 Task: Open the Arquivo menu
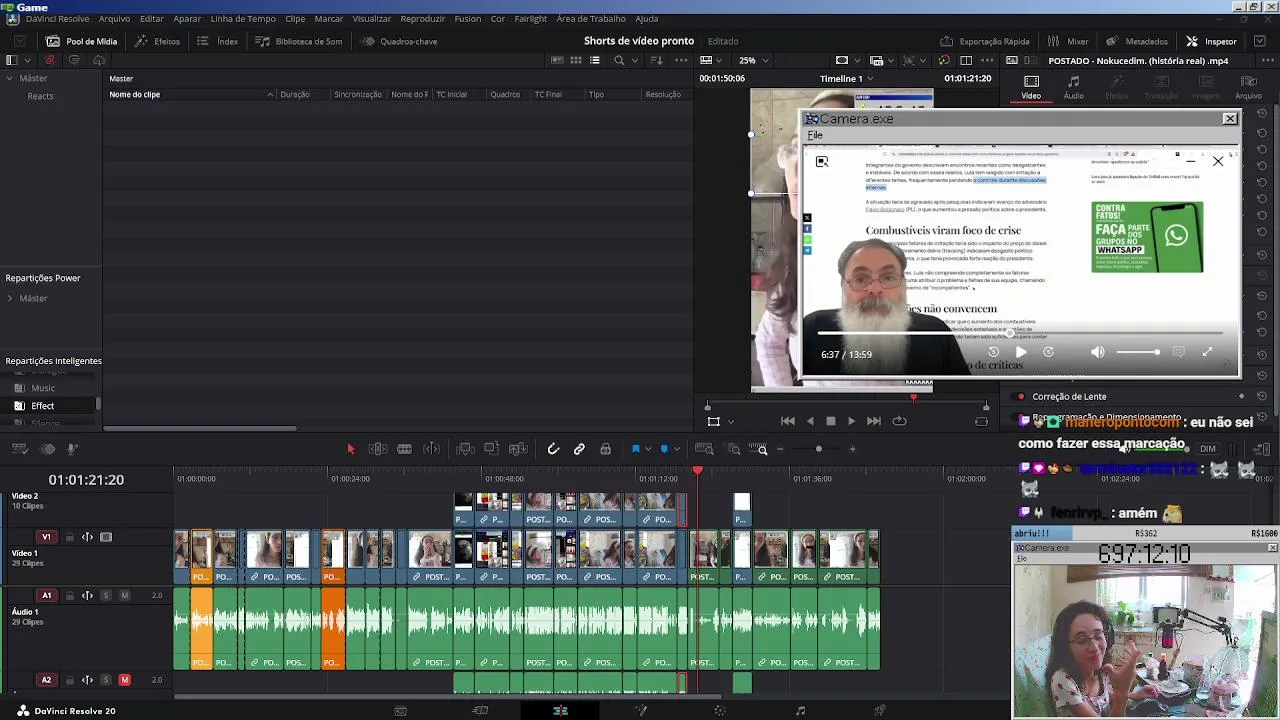coord(114,19)
